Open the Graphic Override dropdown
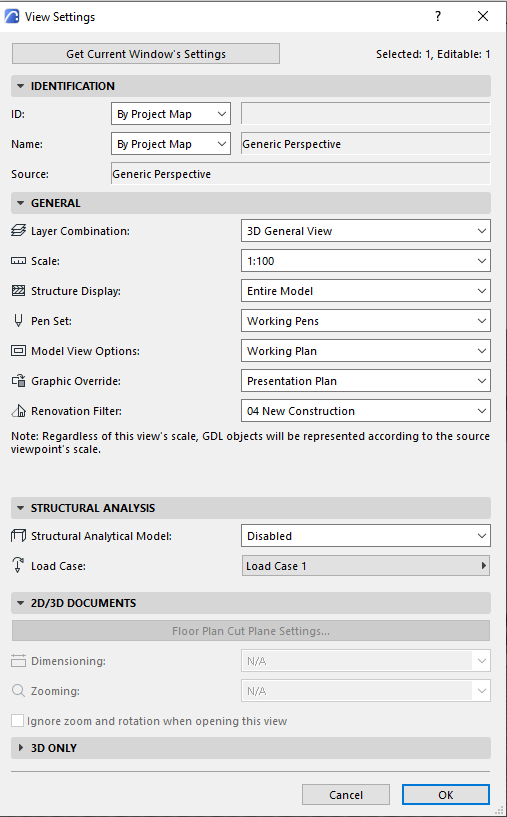The height and width of the screenshot is (817, 507). (x=366, y=381)
